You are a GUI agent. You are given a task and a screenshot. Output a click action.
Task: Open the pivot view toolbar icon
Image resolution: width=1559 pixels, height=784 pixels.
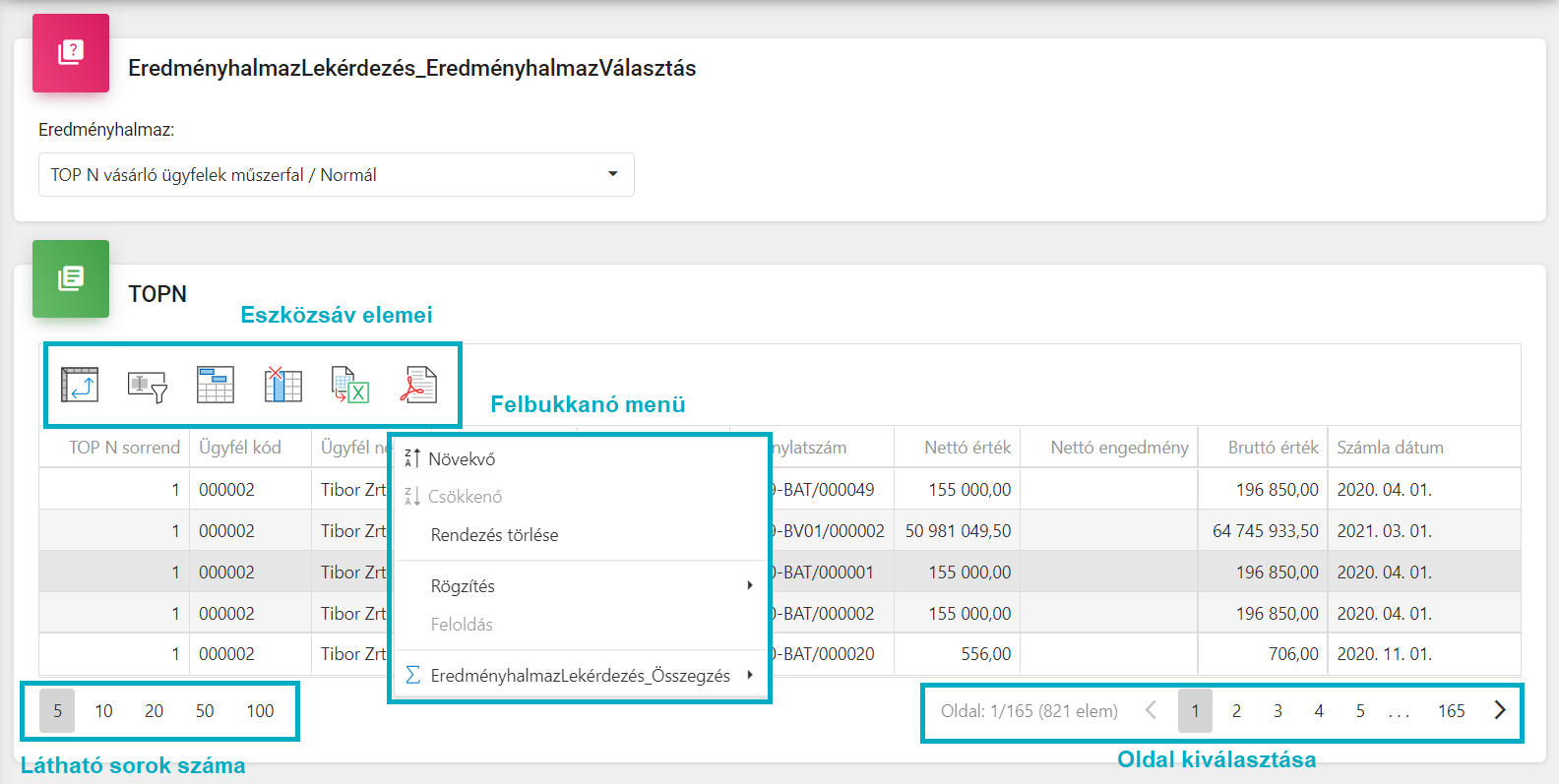[x=80, y=385]
